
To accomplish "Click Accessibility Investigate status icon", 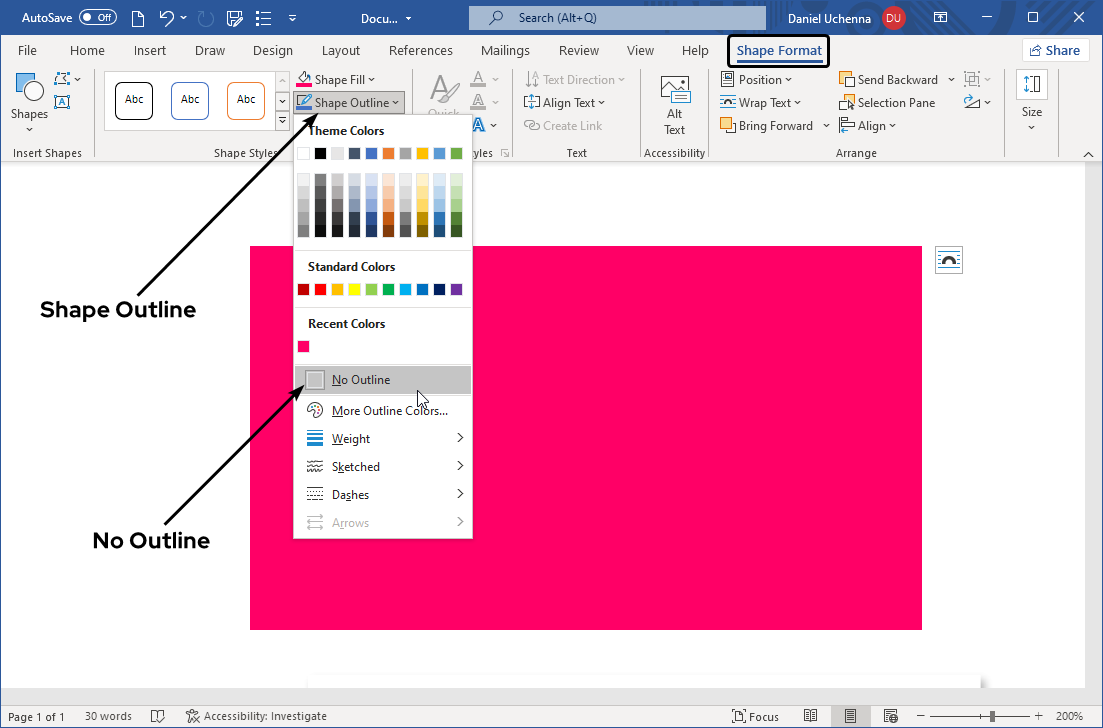I will click(x=192, y=716).
